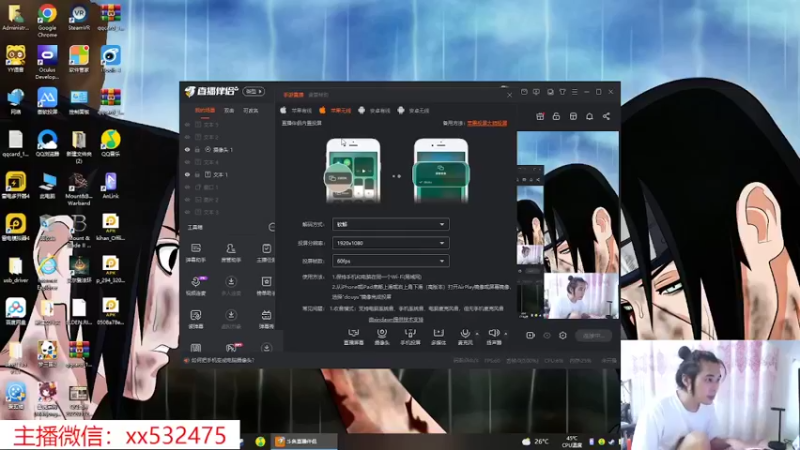Open the gift box icon with red dot
800x450 pixels.
(540, 116)
